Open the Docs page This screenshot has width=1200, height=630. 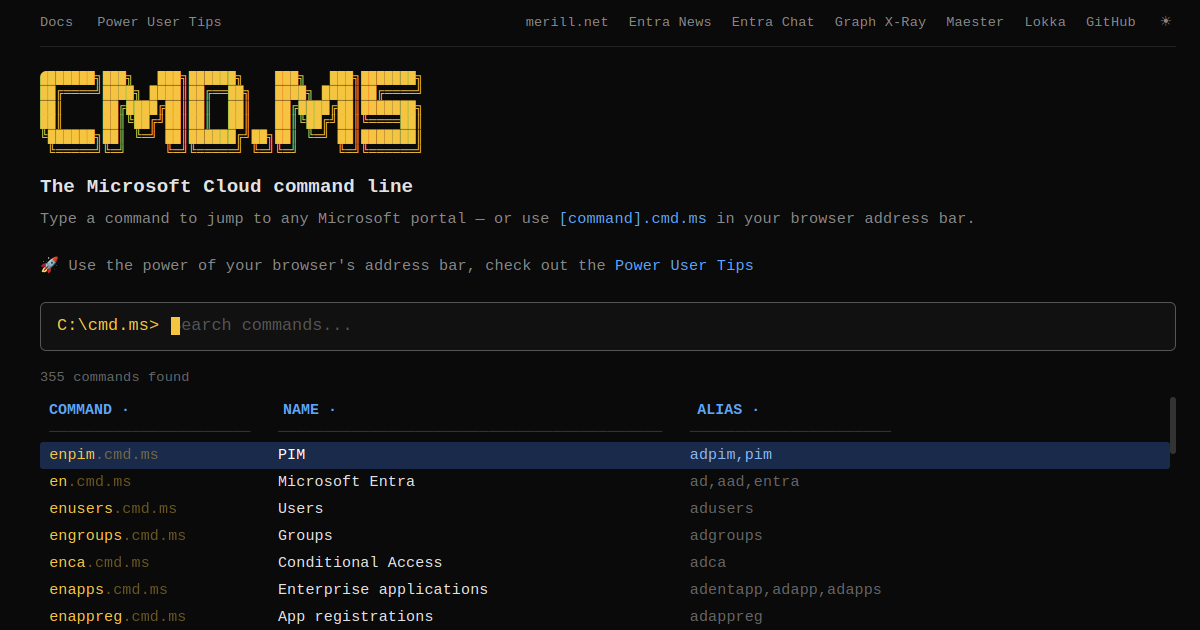pos(56,22)
